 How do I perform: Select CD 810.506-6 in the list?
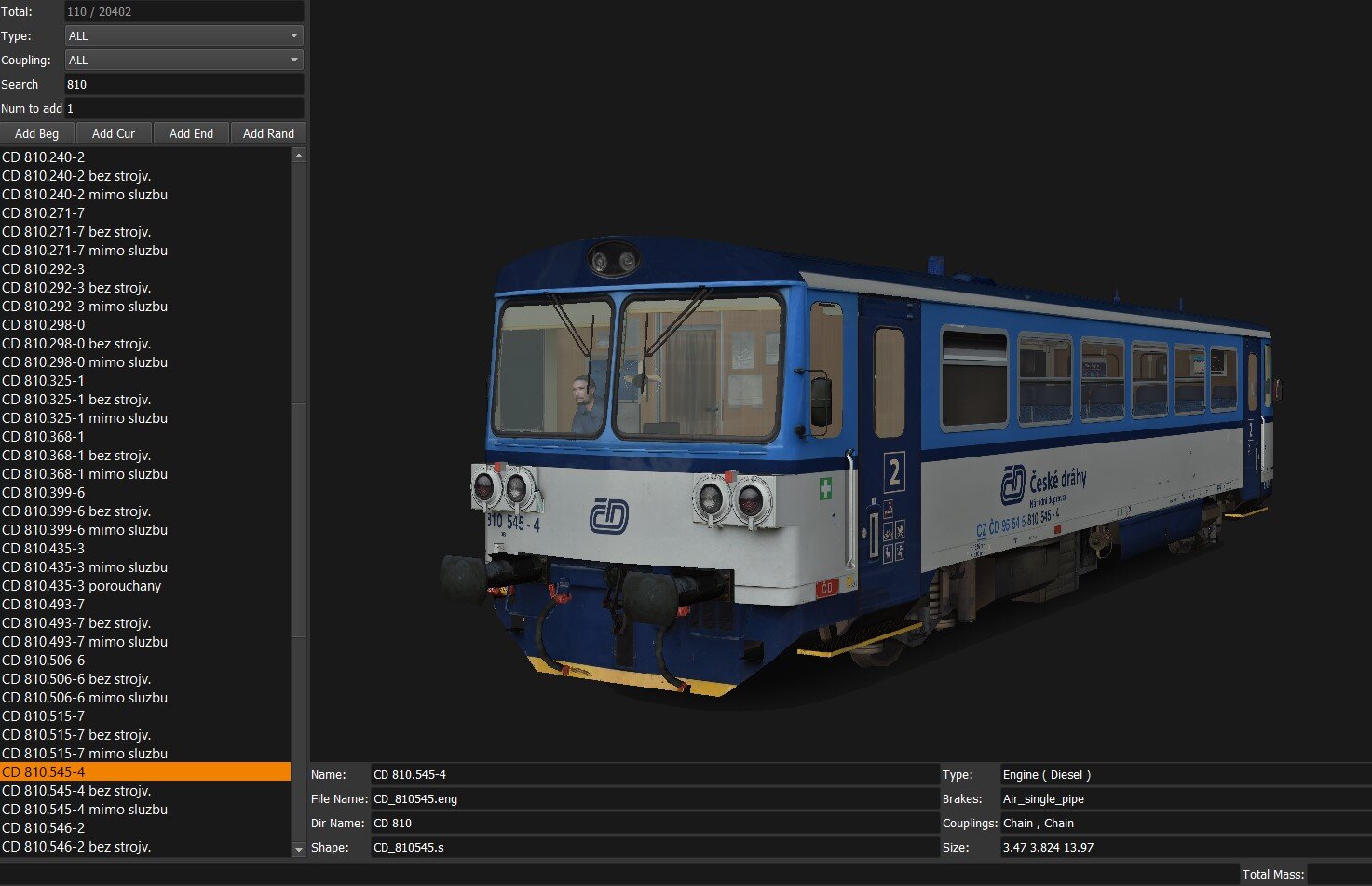coord(145,660)
